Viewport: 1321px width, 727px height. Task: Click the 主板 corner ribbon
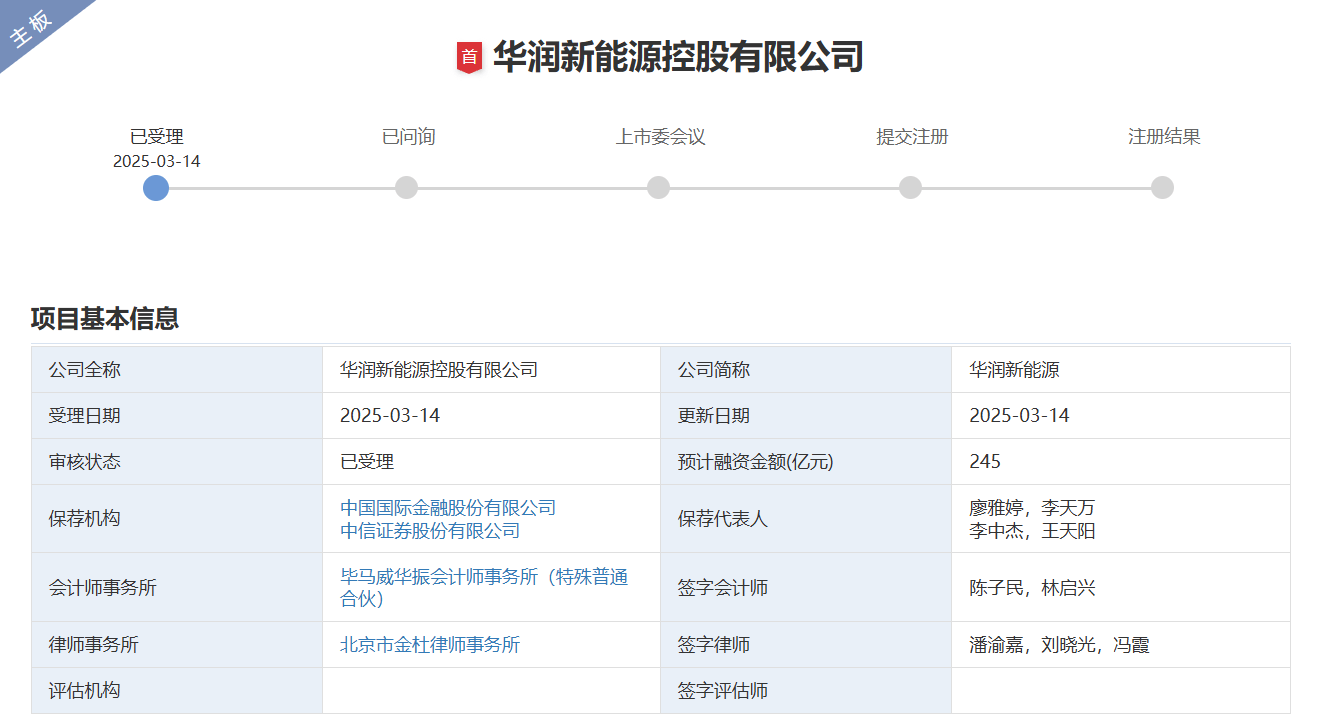[32, 28]
